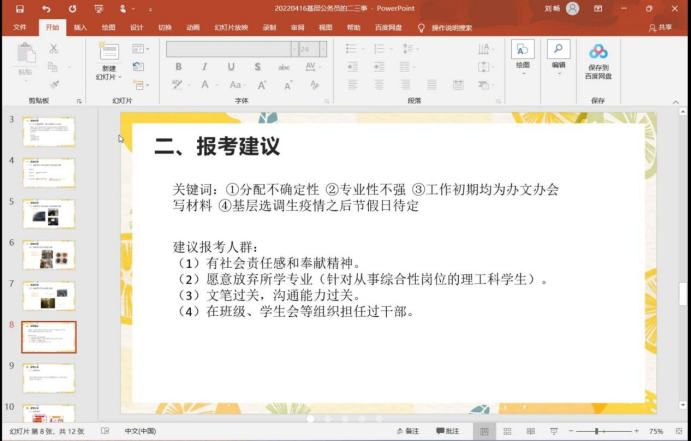Select slide 5 thumbnail

pos(49,212)
